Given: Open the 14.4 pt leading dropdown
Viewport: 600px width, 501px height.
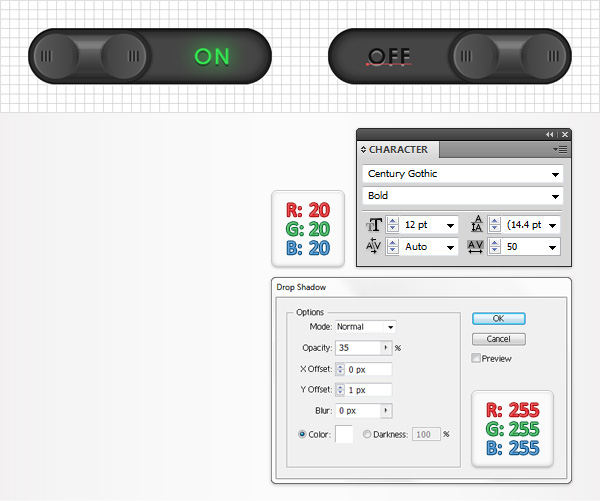Looking at the screenshot, I should click(553, 225).
